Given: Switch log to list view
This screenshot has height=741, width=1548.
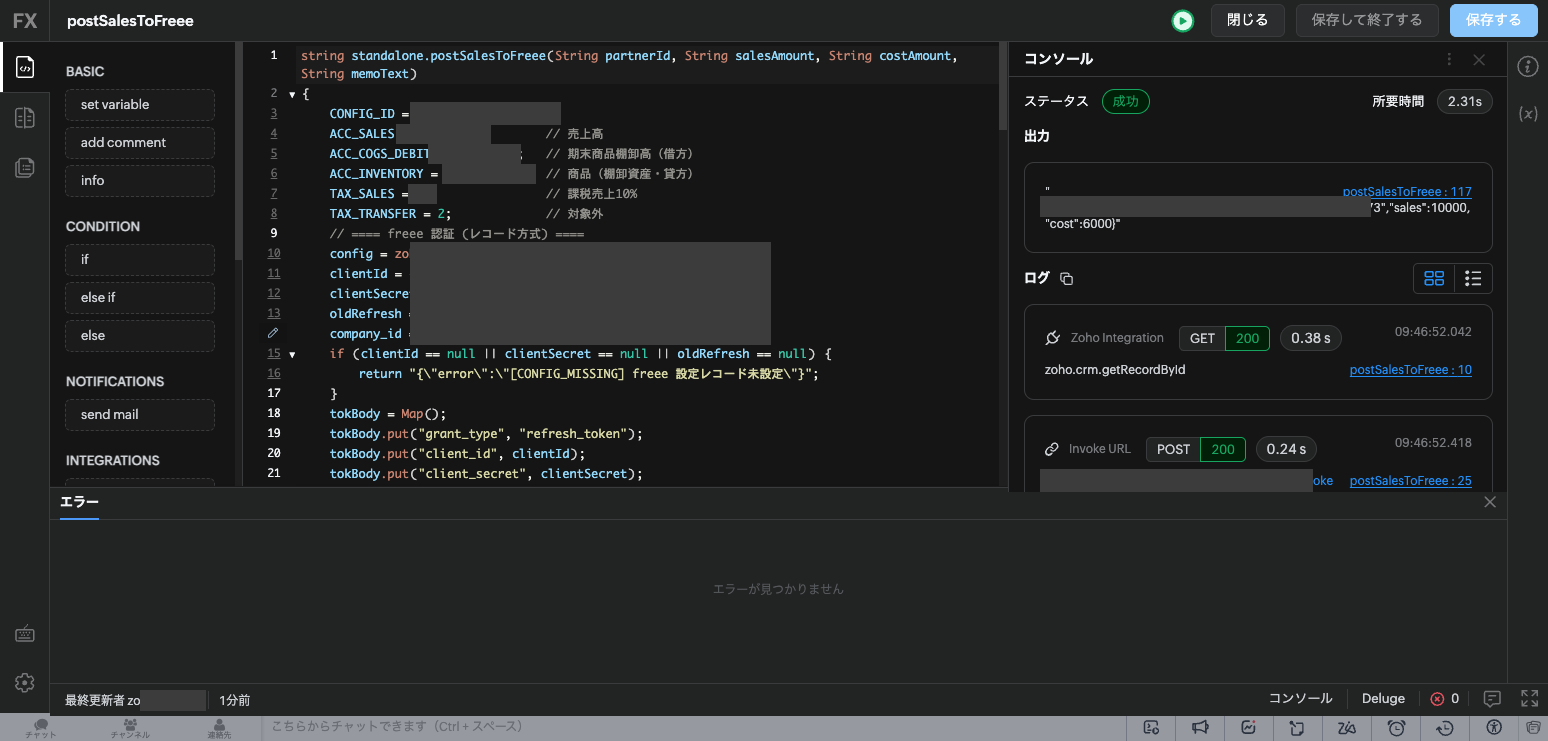Looking at the screenshot, I should tap(1472, 279).
